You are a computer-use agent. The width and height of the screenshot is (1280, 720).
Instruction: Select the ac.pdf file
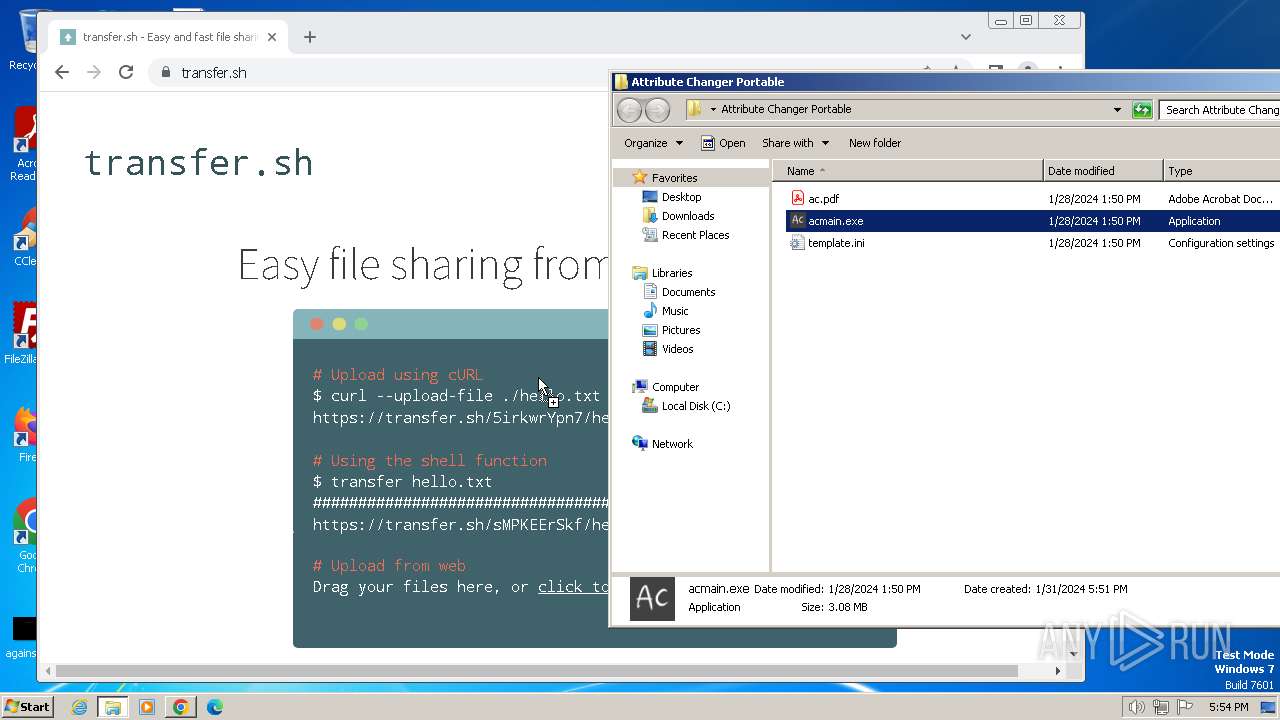pos(823,199)
